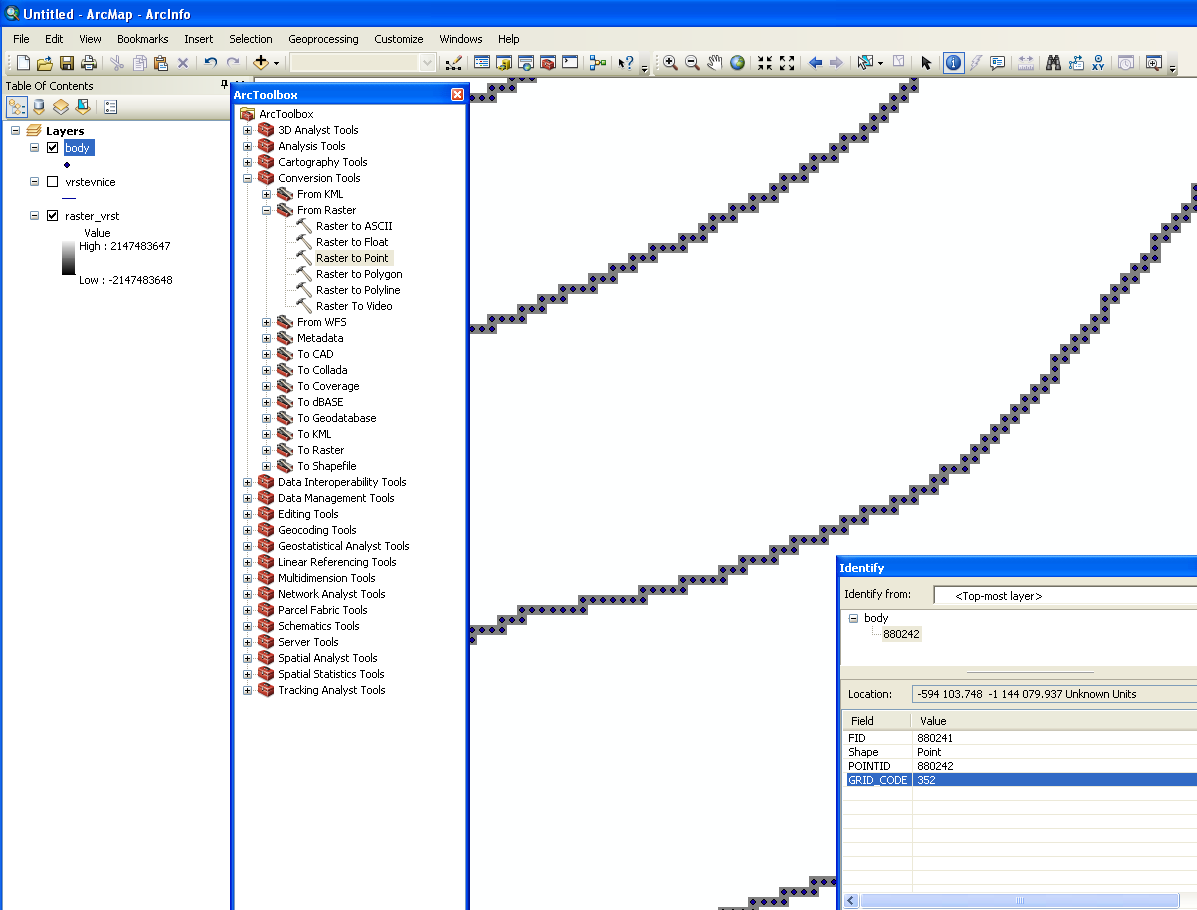Collapse the Conversion Tools toolbox
Screen dimensions: 1197x910
247,179
